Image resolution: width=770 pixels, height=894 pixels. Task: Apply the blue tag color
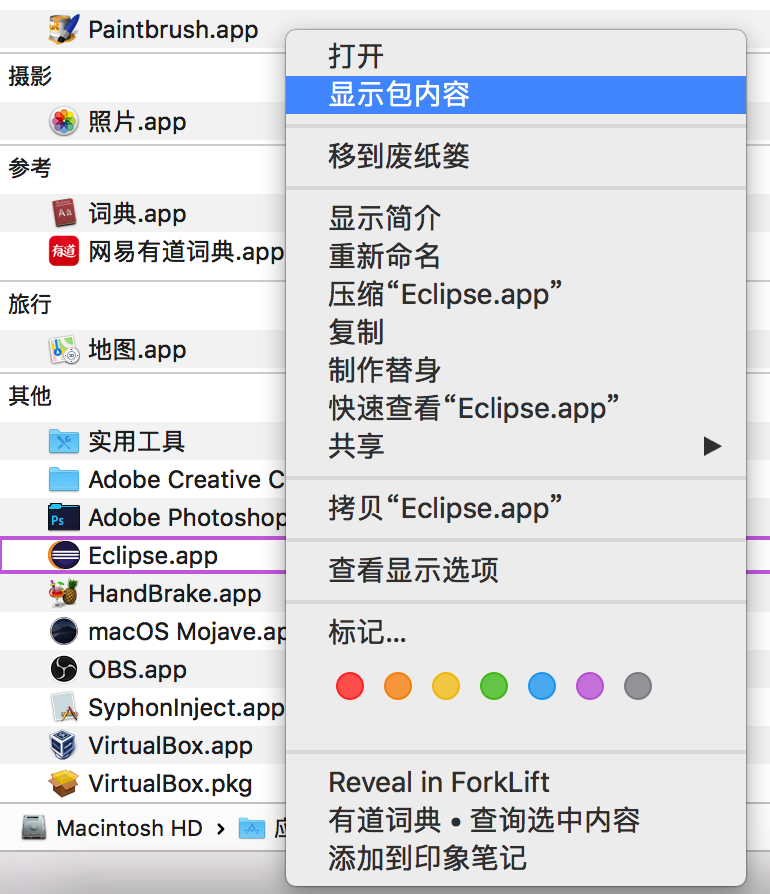tap(542, 686)
